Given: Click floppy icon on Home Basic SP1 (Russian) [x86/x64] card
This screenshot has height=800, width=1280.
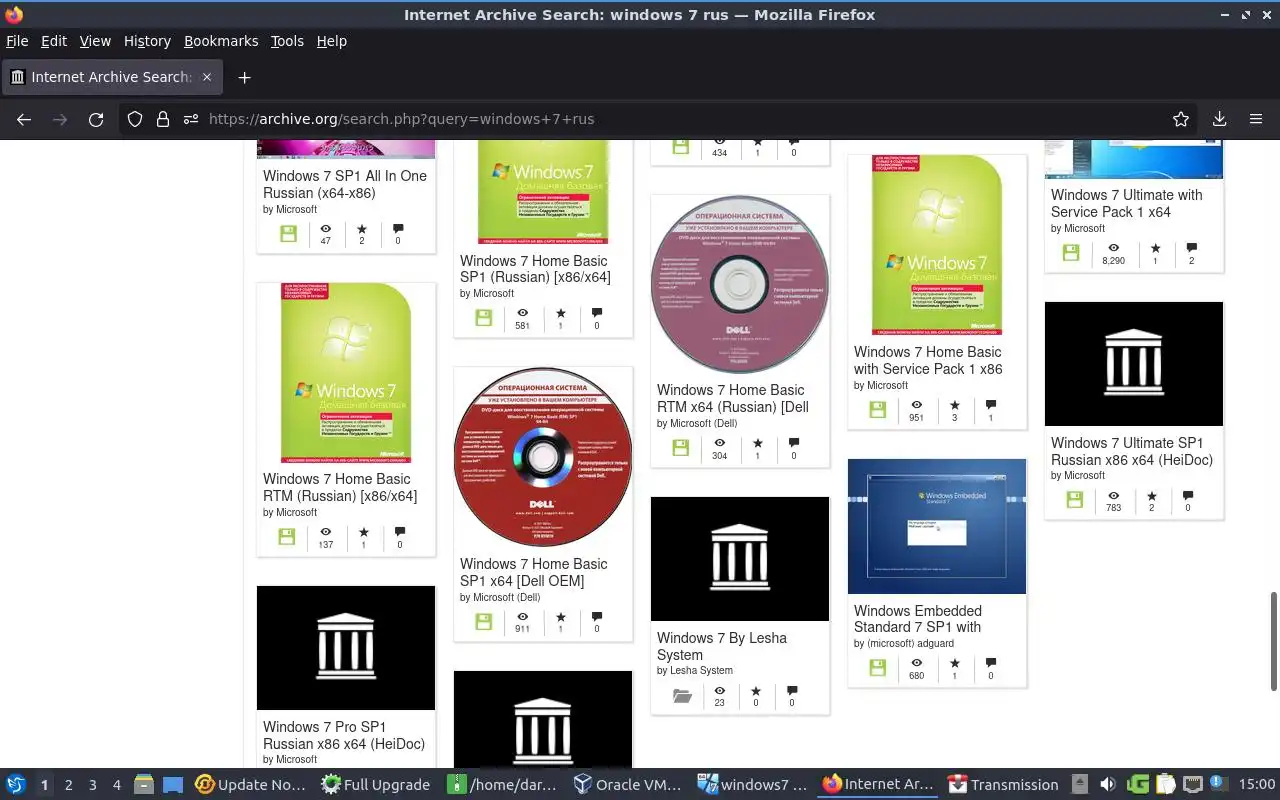Looking at the screenshot, I should coord(484,318).
